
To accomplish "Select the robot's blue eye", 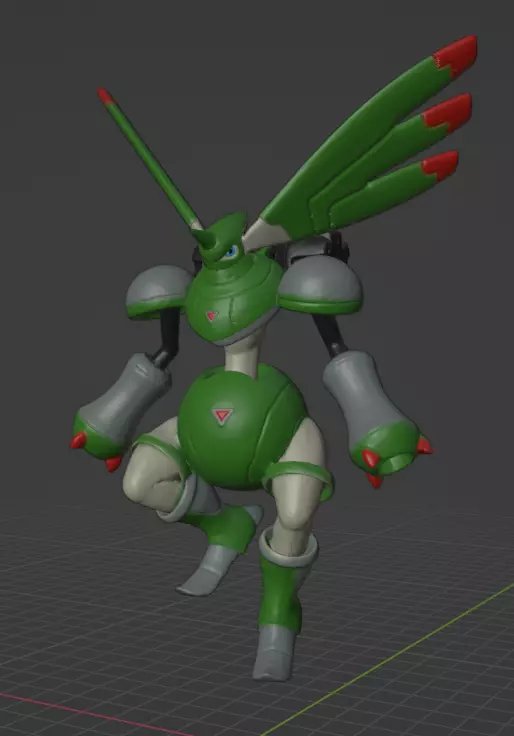I will pyautogui.click(x=231, y=253).
